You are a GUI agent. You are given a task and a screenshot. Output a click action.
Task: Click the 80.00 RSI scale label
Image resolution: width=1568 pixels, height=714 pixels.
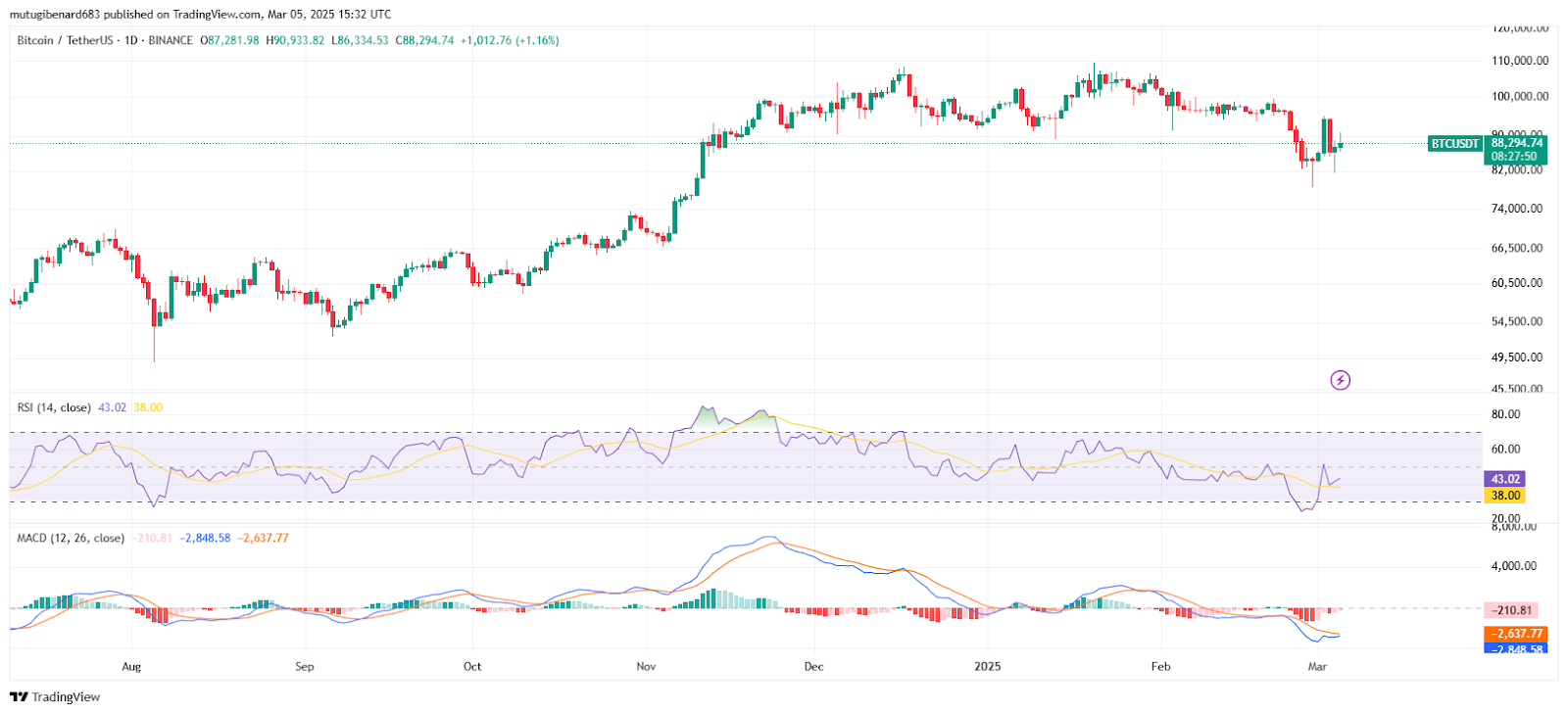1506,414
